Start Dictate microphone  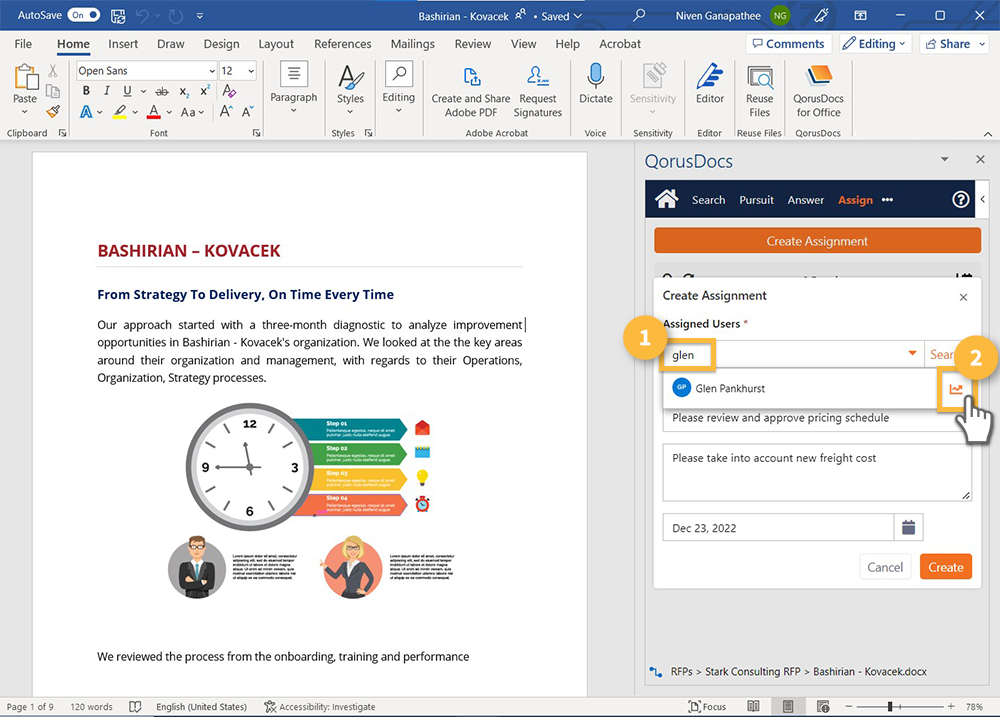coord(596,84)
